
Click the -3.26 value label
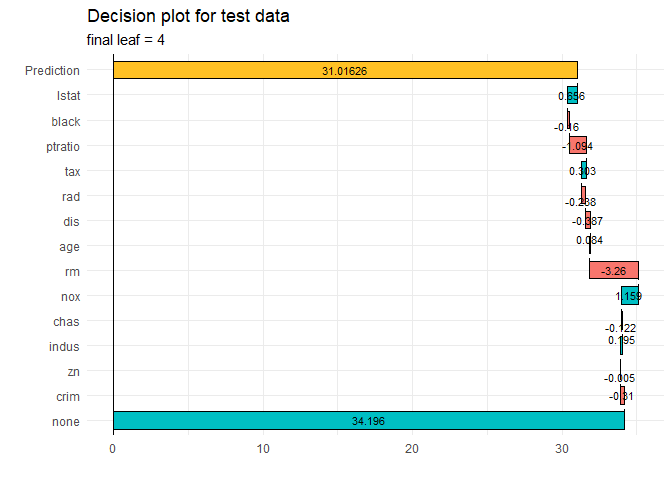pyautogui.click(x=614, y=271)
